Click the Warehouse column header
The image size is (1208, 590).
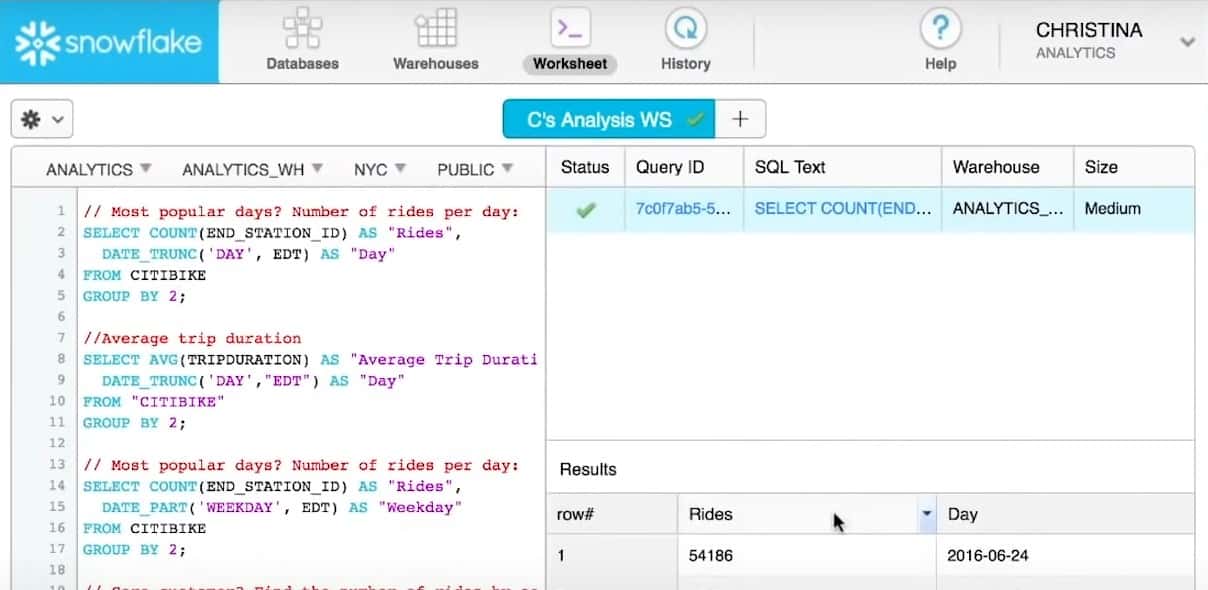pyautogui.click(x=1007, y=167)
